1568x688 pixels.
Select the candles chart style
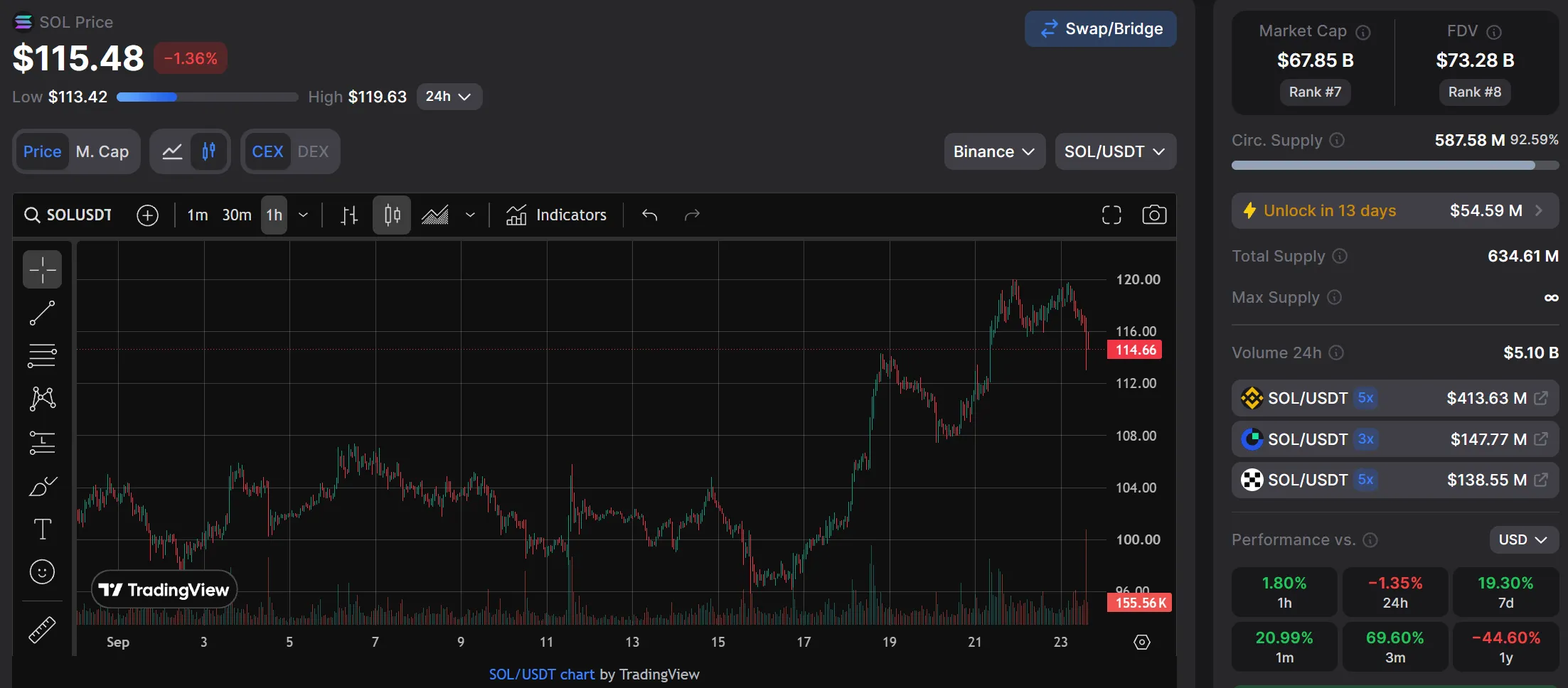(x=392, y=215)
